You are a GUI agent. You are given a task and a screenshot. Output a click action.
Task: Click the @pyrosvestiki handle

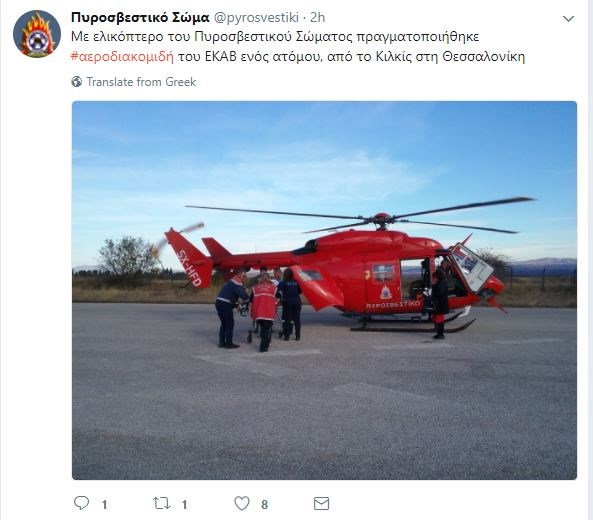pyautogui.click(x=256, y=17)
